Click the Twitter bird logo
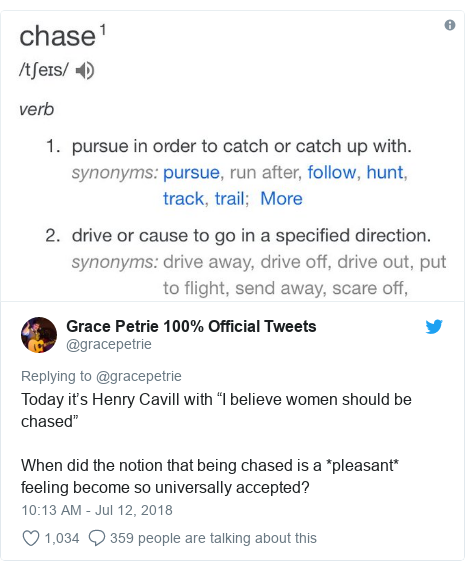Viewport: 465px width, 570px height. (x=434, y=326)
